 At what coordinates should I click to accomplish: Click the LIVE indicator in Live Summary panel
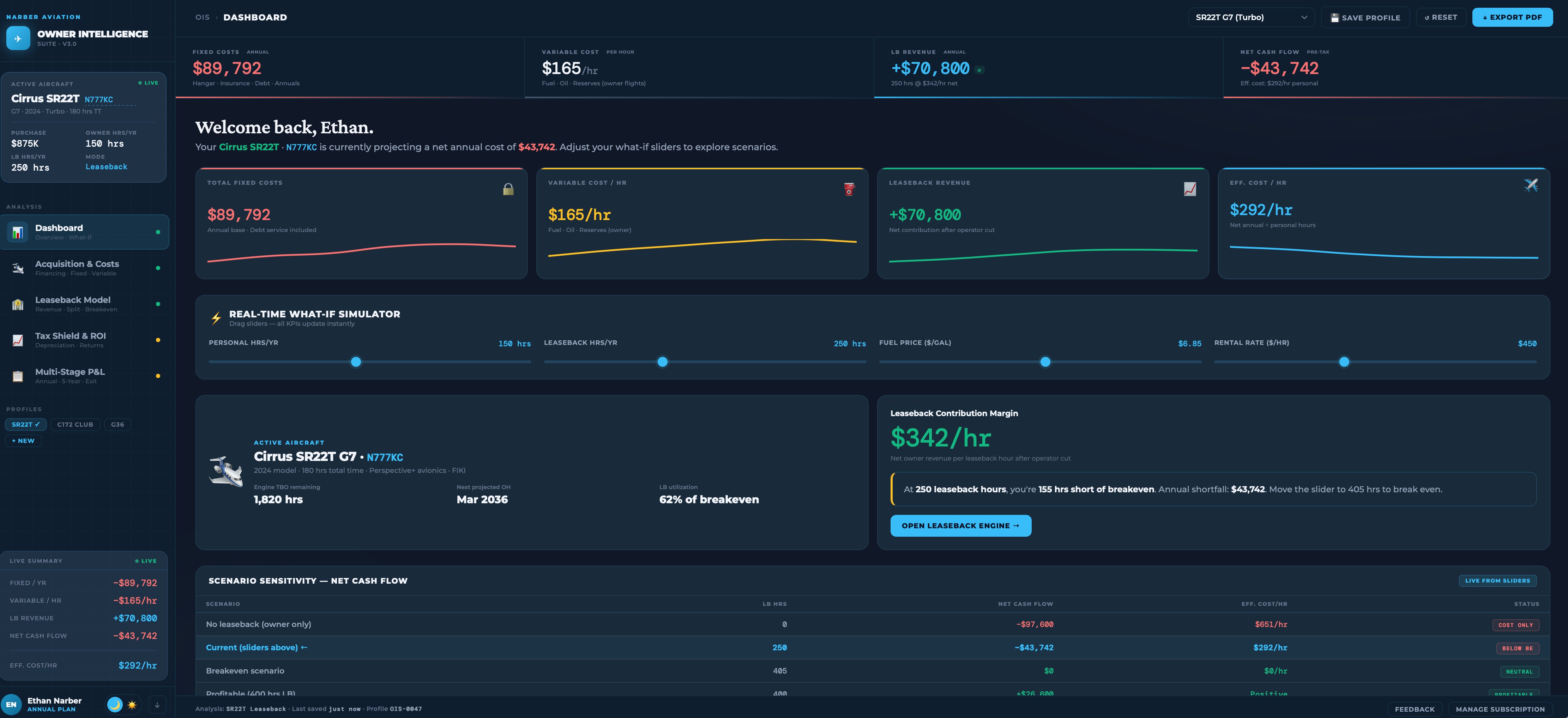point(146,561)
